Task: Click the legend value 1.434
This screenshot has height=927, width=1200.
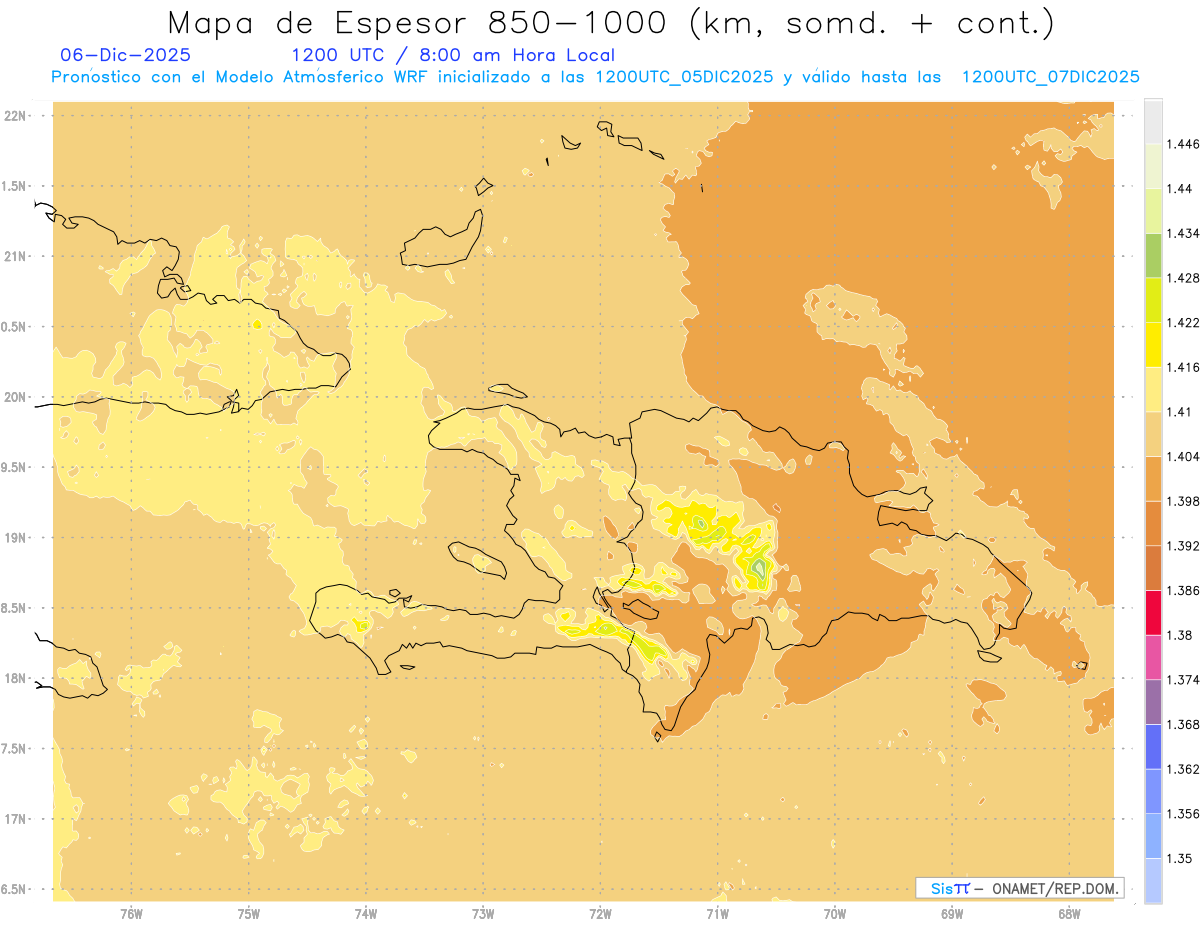Action: point(1183,233)
